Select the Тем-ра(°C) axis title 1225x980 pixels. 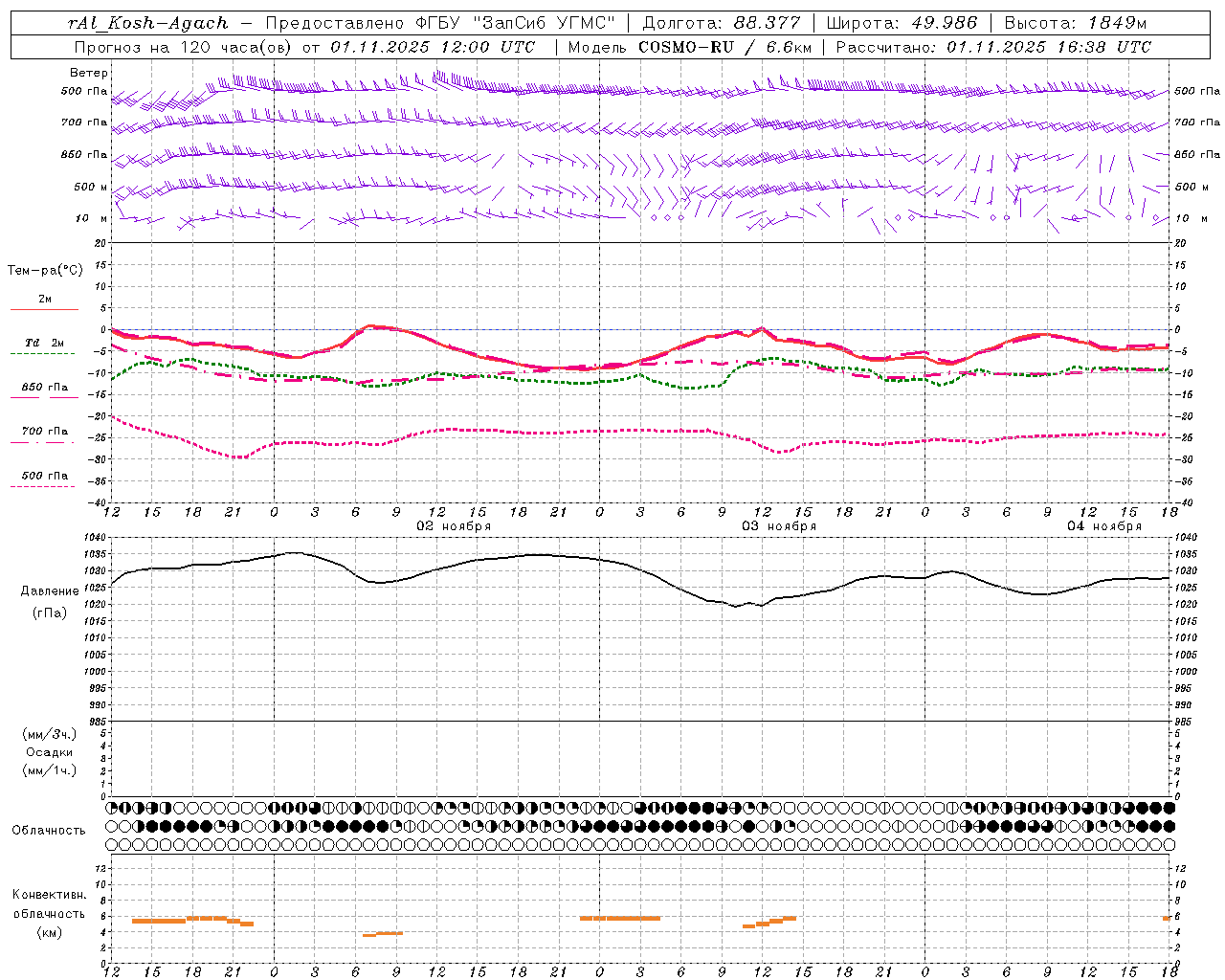45,270
